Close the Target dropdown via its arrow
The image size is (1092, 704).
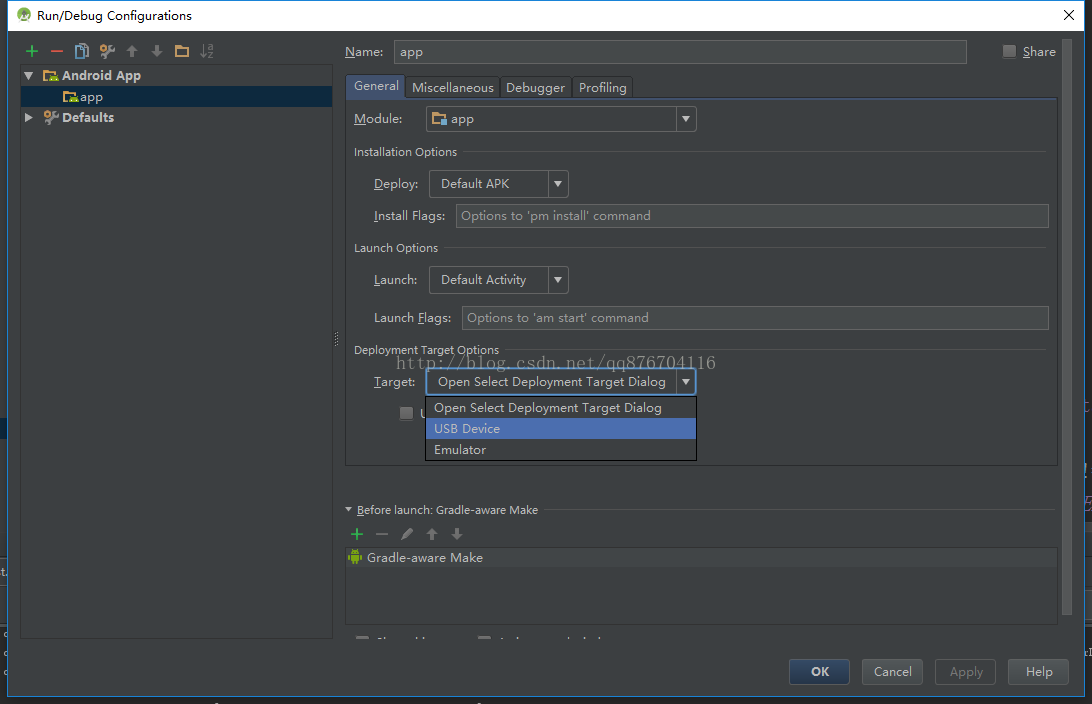tap(686, 382)
